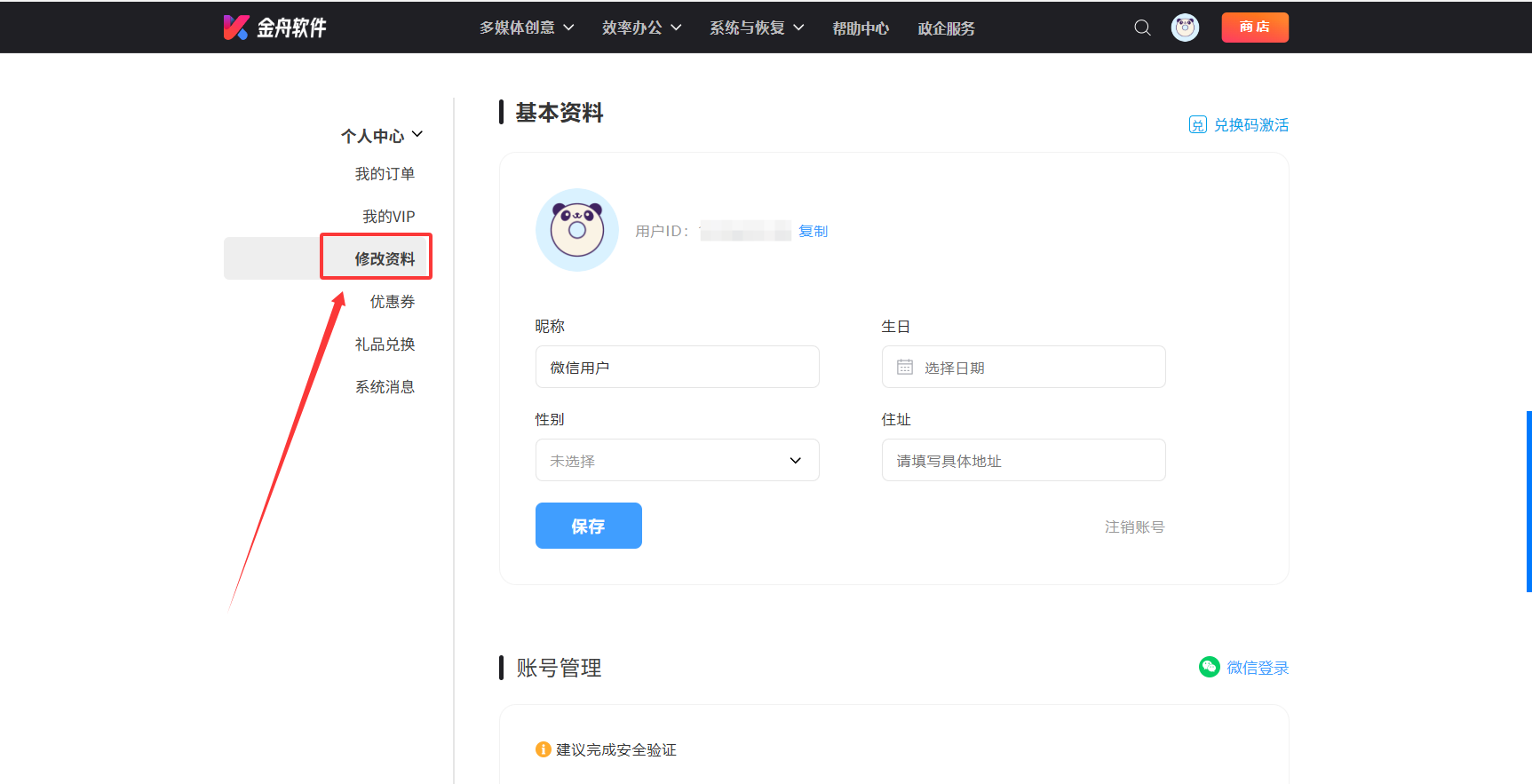Select 优惠券 in the sidebar
The image size is (1532, 784).
tap(392, 302)
